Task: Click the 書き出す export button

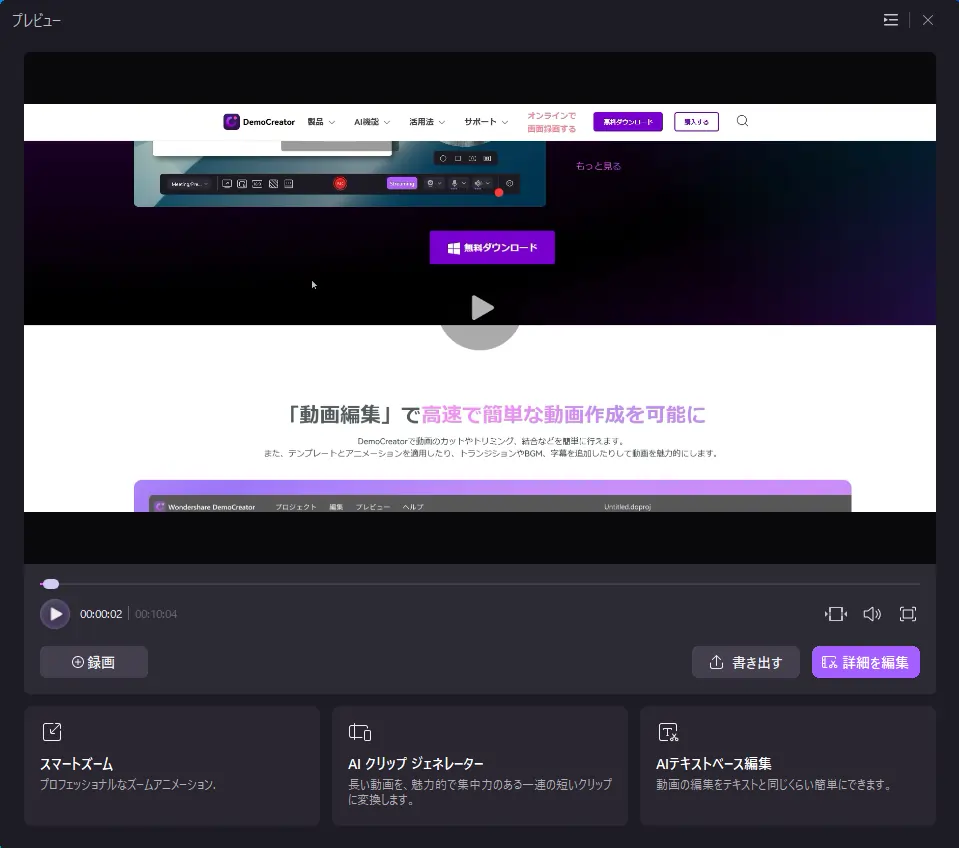Action: (745, 662)
